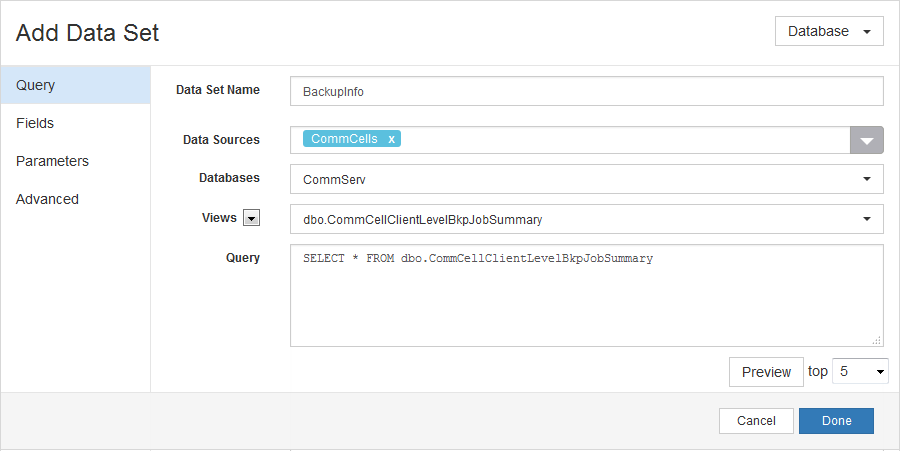
Task: Open the Advanced tab
Action: click(x=75, y=199)
